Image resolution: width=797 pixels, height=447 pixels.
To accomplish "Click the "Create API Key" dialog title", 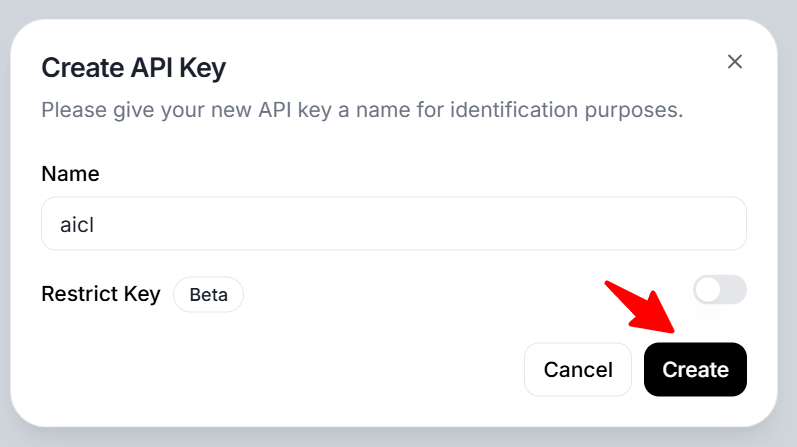I will (x=133, y=69).
